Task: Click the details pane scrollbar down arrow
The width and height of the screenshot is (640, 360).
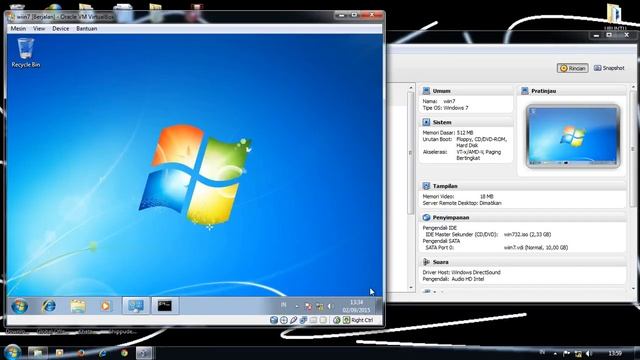Action: pyautogui.click(x=633, y=288)
